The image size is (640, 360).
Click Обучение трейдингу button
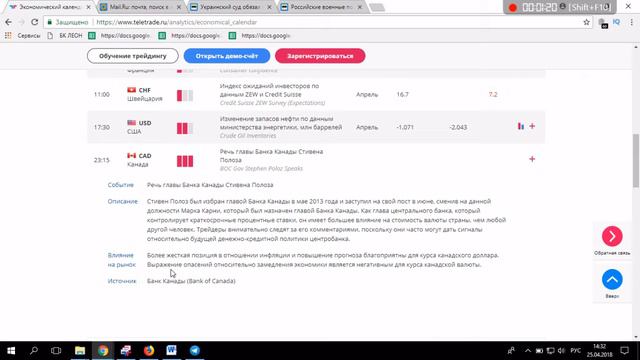click(133, 56)
